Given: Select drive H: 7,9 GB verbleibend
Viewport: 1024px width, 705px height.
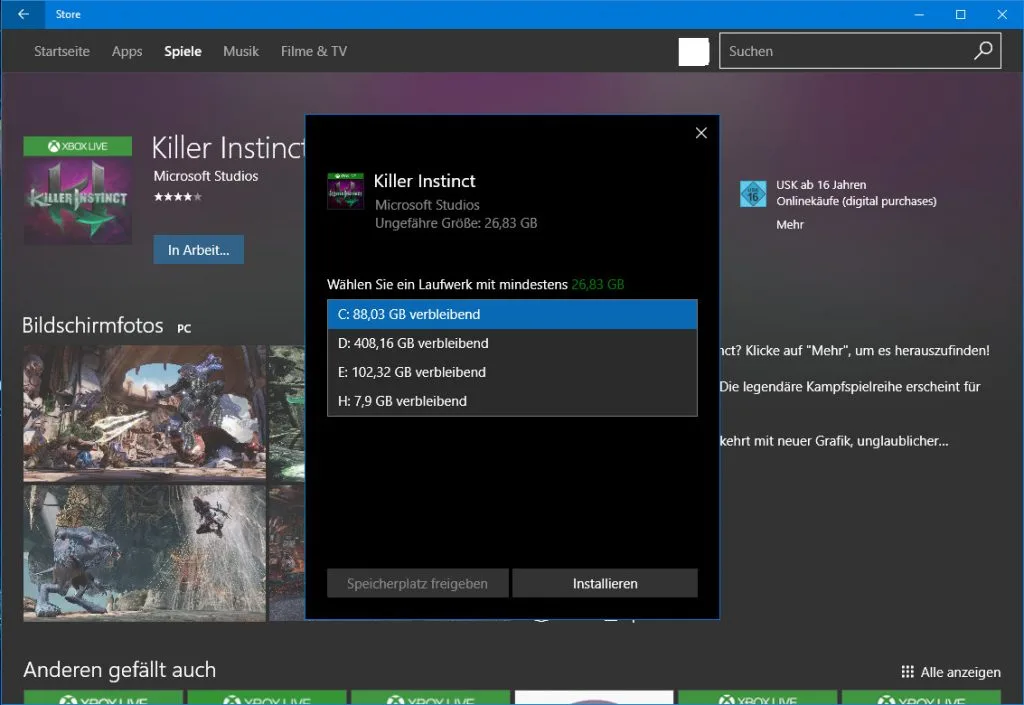Looking at the screenshot, I should (x=512, y=401).
